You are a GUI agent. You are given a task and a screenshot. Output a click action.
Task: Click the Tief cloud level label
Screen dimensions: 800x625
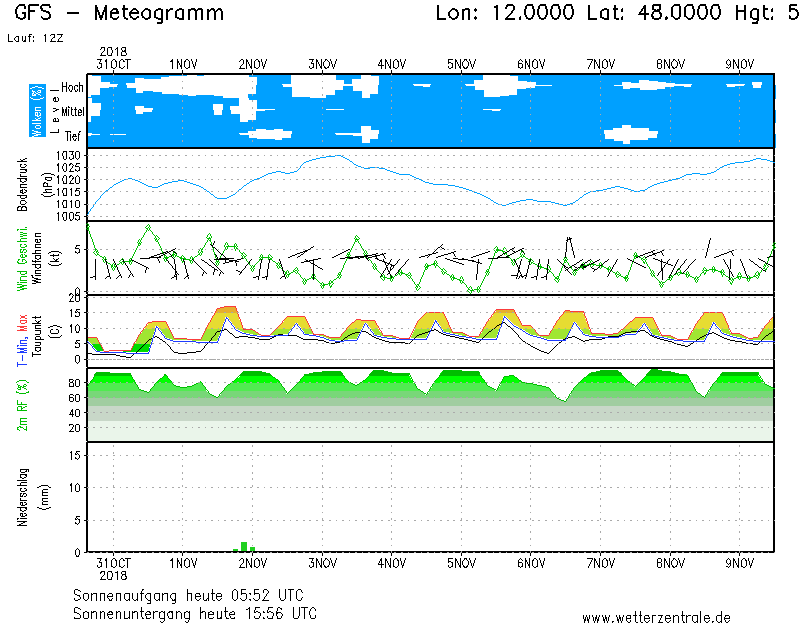click(x=74, y=135)
